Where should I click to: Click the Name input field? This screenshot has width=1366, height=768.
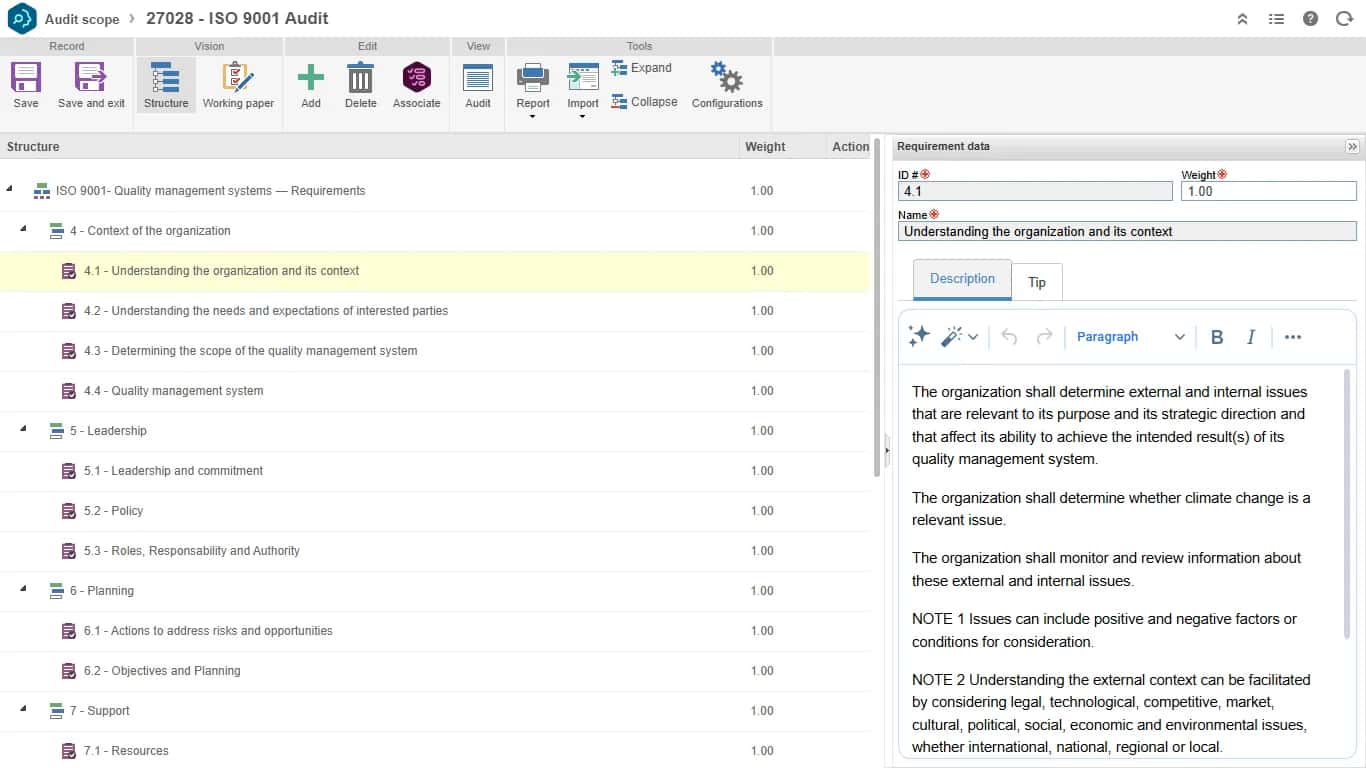1127,231
